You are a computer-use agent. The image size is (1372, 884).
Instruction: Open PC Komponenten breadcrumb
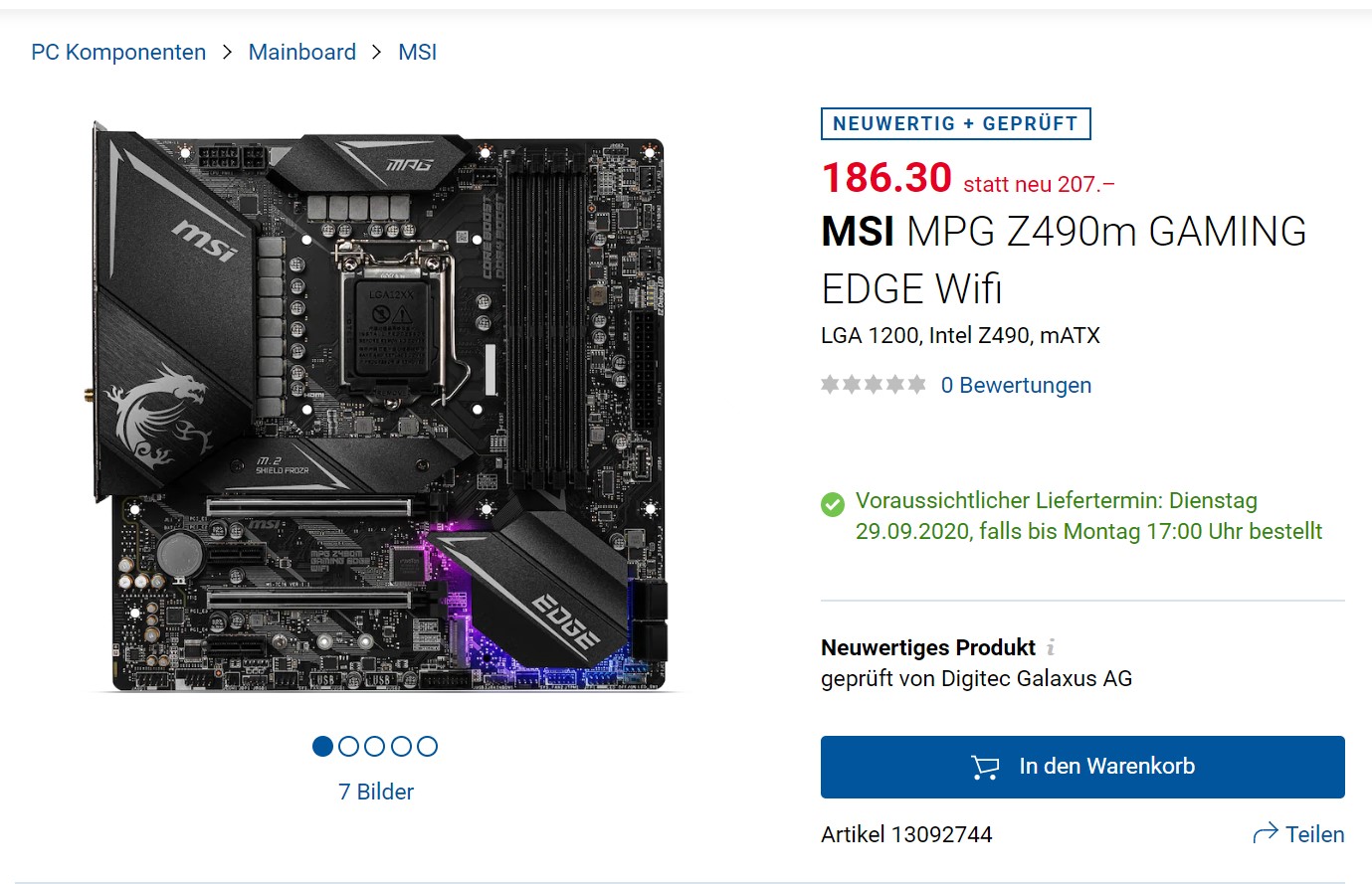pyautogui.click(x=118, y=52)
